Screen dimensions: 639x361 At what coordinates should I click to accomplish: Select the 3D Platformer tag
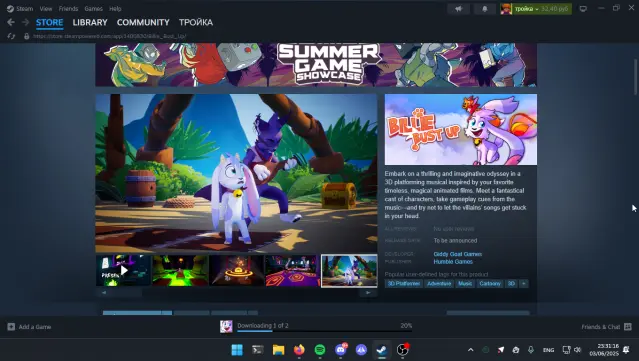pos(403,284)
